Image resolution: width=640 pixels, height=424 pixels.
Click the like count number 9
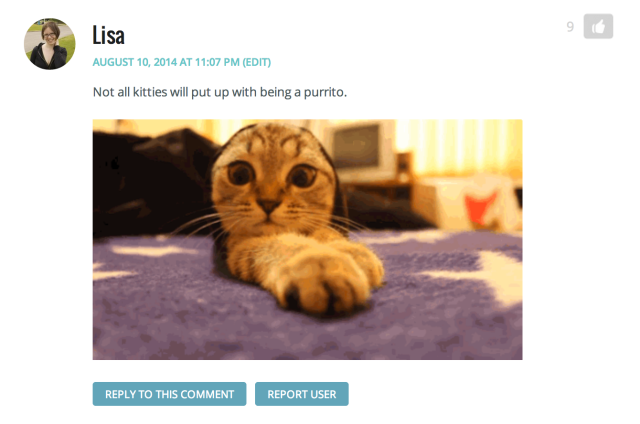[570, 27]
